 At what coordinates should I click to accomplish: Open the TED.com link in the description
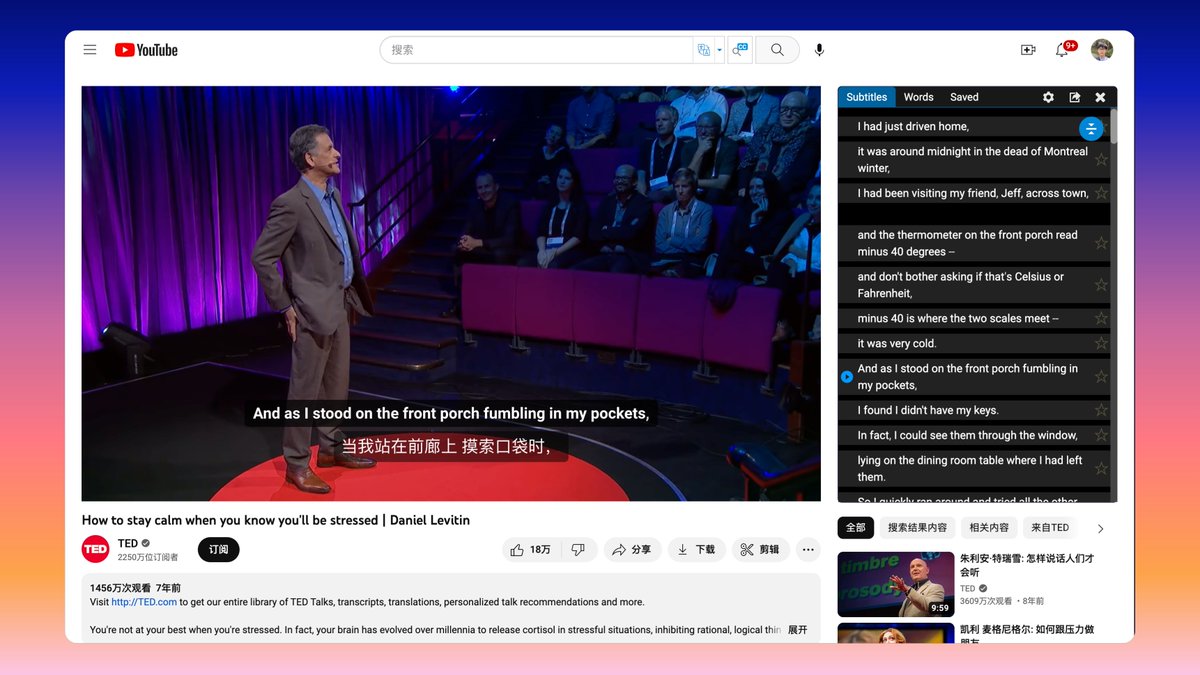coord(143,601)
